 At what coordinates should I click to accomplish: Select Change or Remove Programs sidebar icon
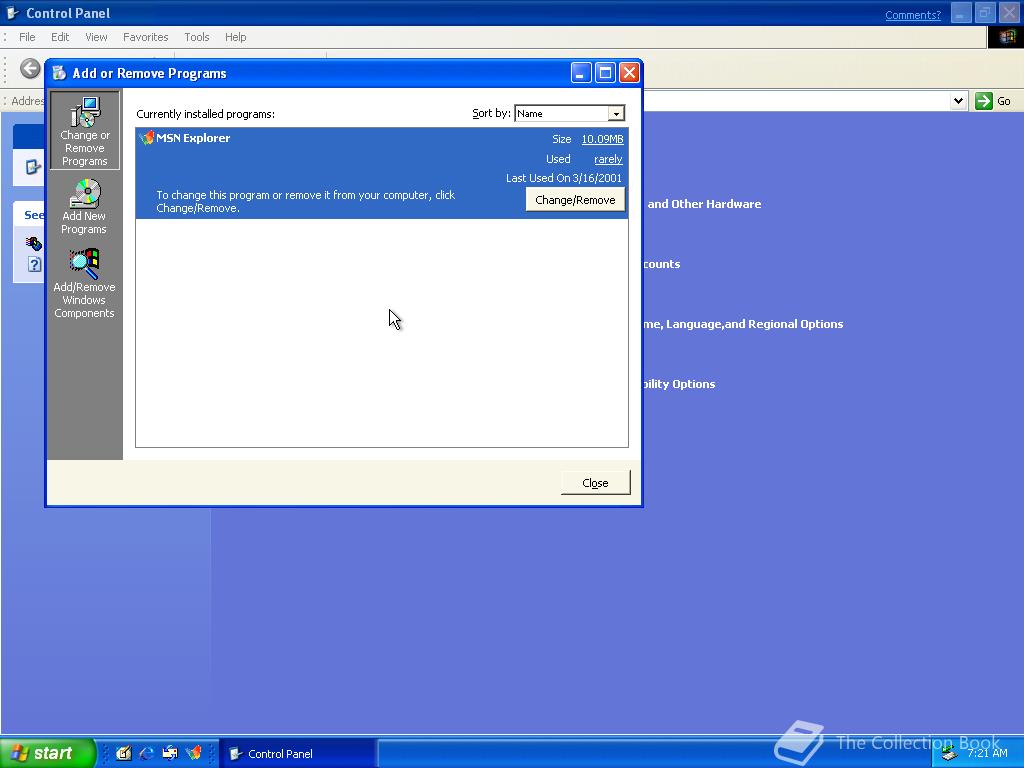pyautogui.click(x=85, y=131)
